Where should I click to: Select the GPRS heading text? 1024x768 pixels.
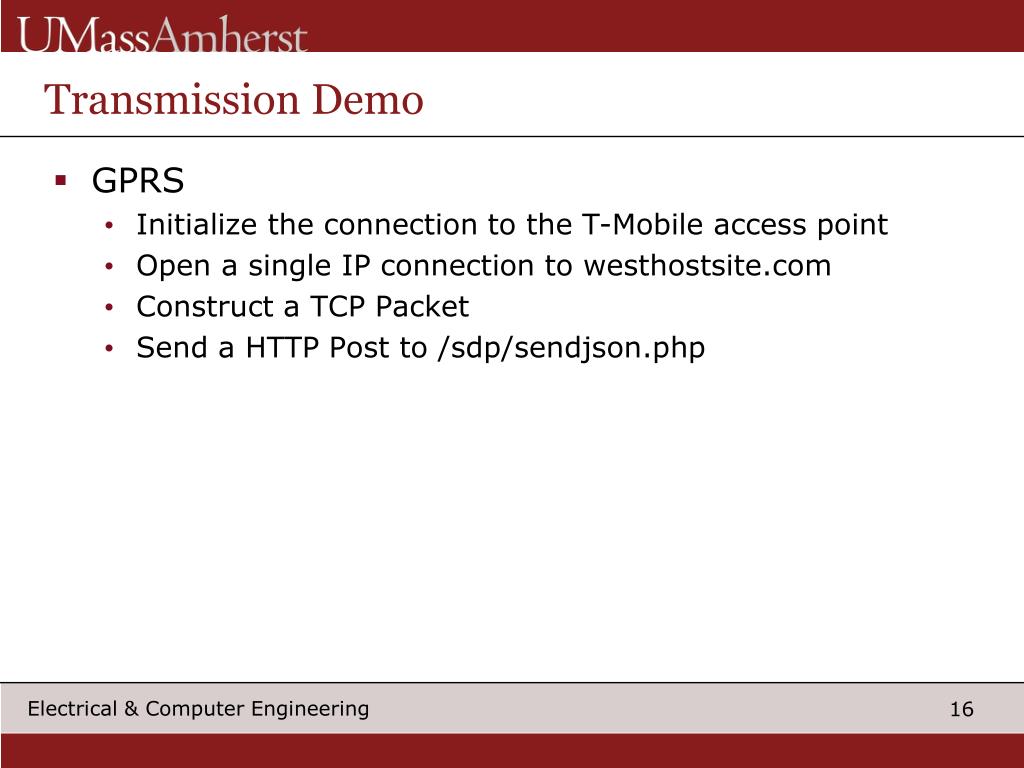138,180
